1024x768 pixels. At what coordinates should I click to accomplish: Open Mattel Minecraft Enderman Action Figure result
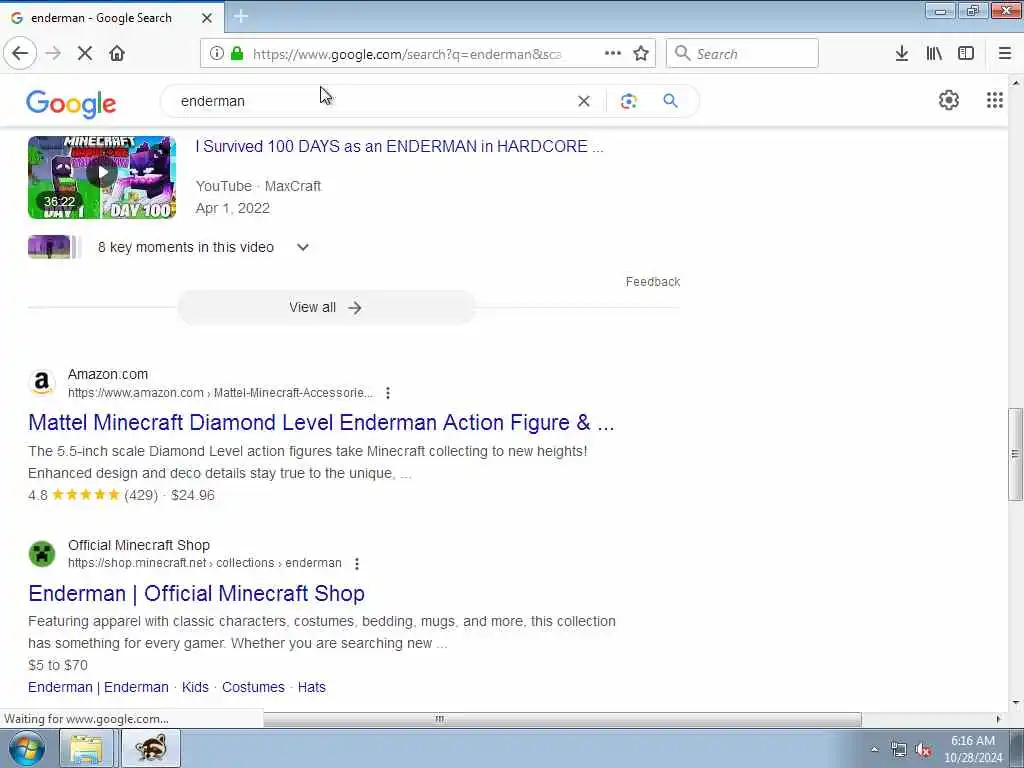click(x=321, y=423)
